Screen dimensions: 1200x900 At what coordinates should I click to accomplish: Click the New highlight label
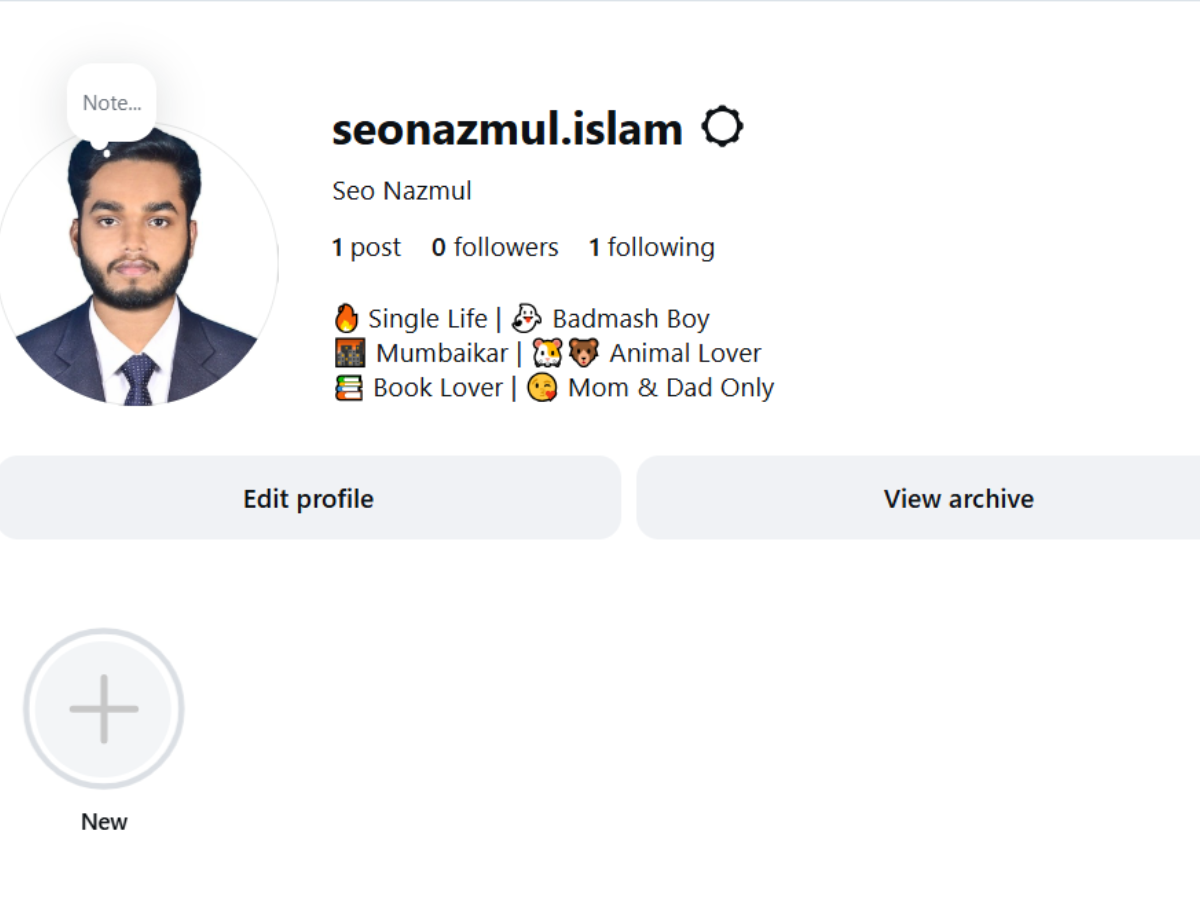[103, 821]
